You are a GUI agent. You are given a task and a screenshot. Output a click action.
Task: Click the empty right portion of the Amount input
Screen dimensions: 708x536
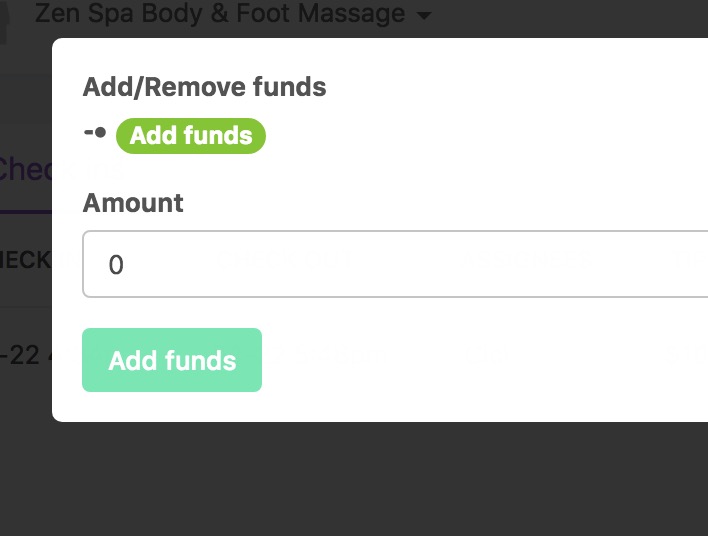click(542, 264)
